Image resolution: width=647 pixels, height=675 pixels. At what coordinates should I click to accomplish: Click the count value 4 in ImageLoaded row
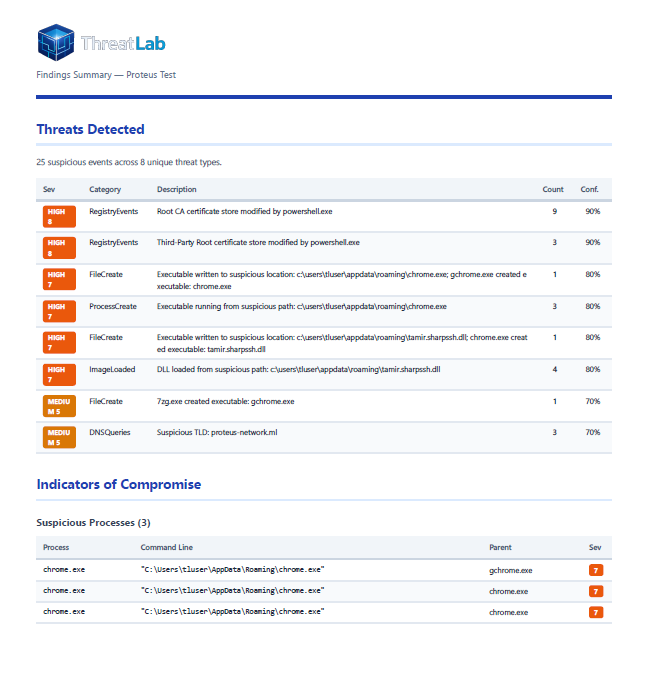pos(554,369)
